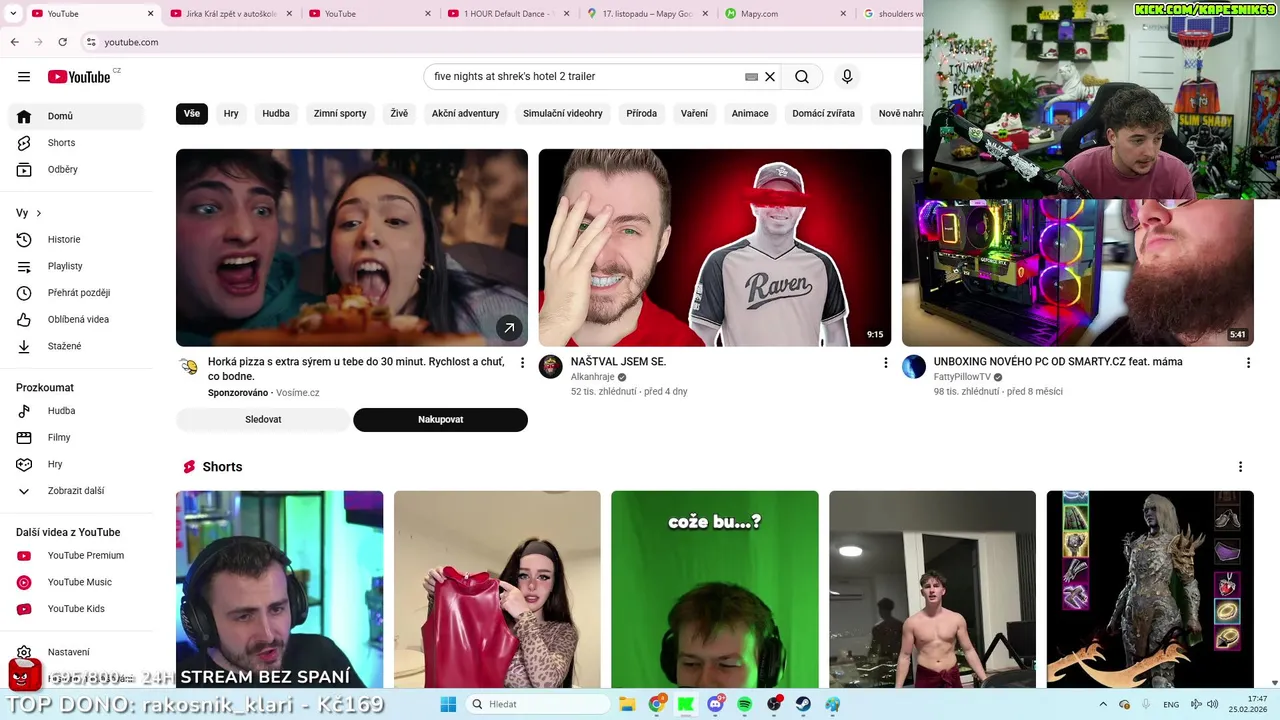
Task: Reload the page with the refresh icon
Action: [x=63, y=42]
